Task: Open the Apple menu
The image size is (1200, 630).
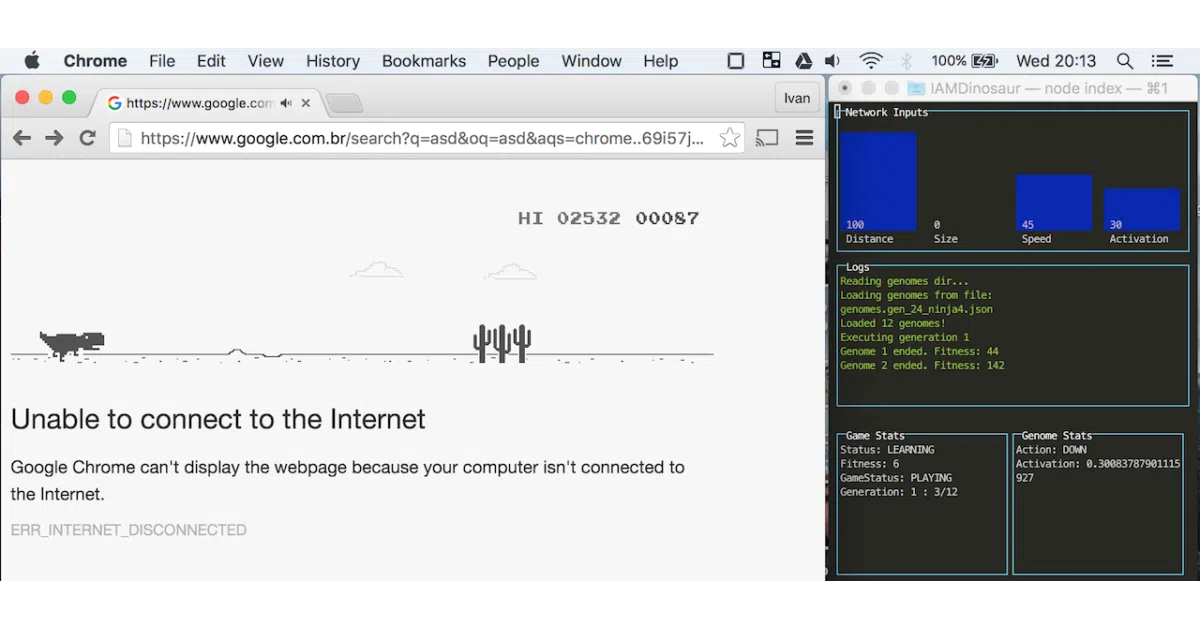Action: click(32, 61)
